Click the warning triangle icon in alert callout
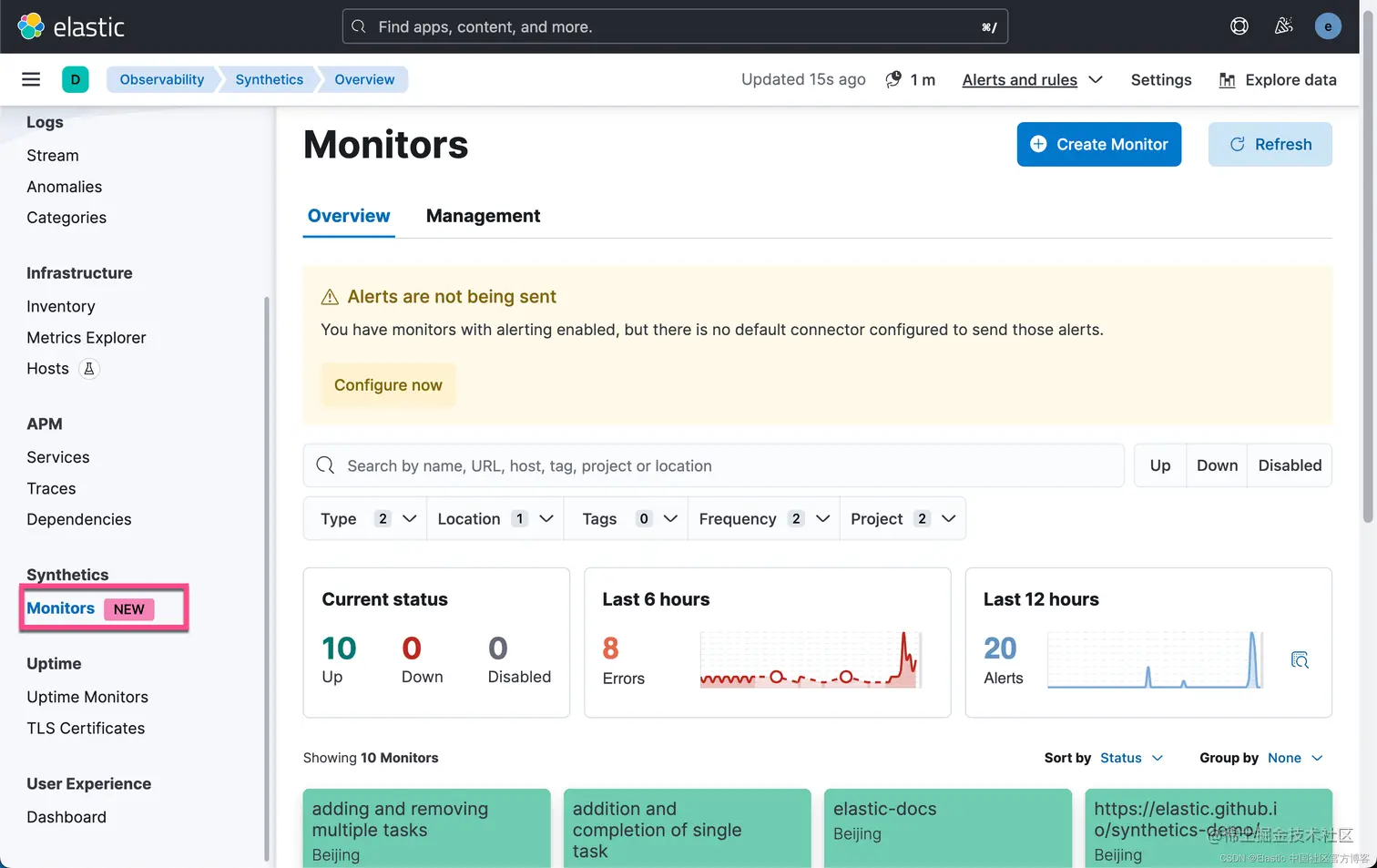This screenshot has width=1377, height=868. pos(330,297)
